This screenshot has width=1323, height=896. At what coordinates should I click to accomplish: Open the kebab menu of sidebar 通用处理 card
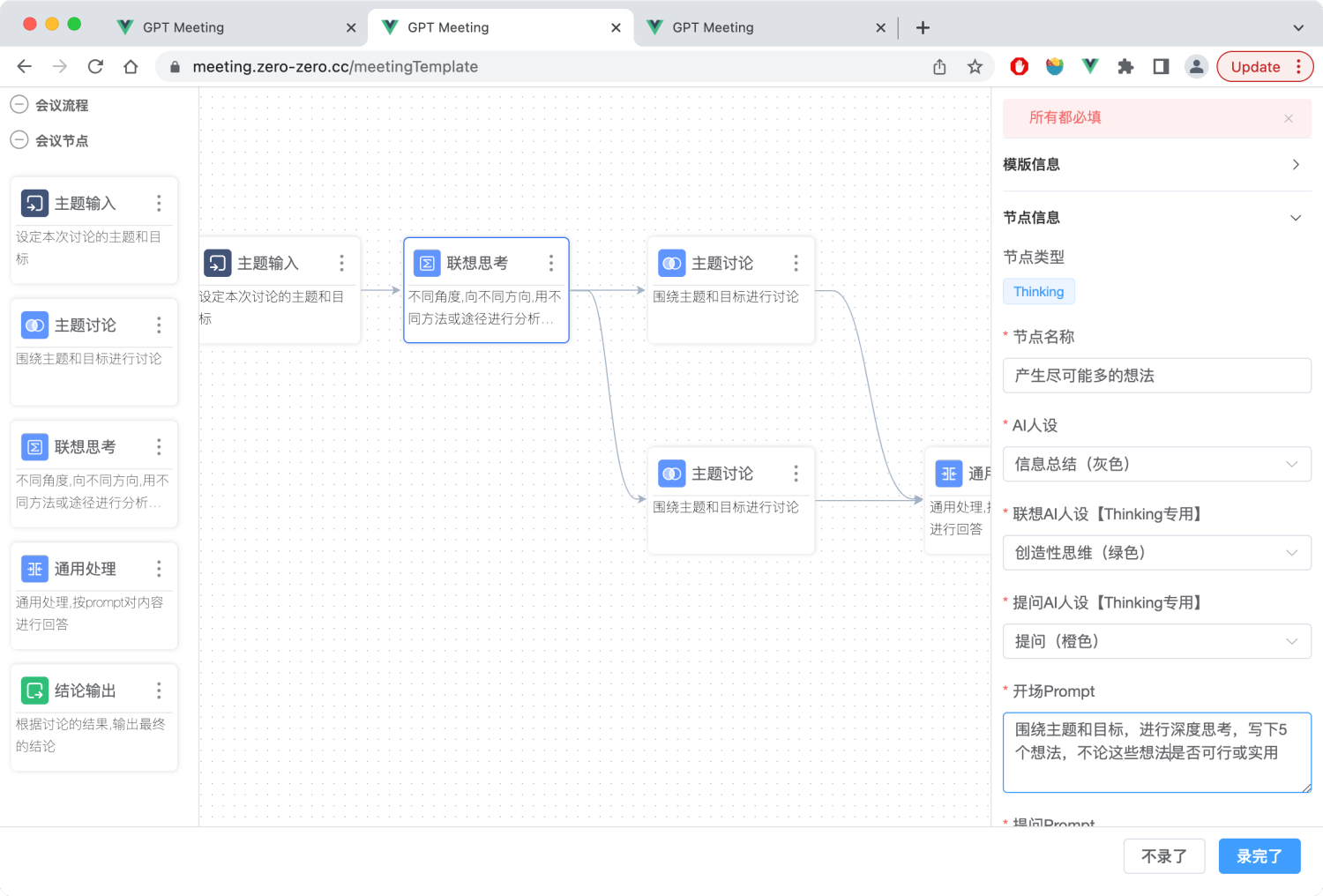159,569
